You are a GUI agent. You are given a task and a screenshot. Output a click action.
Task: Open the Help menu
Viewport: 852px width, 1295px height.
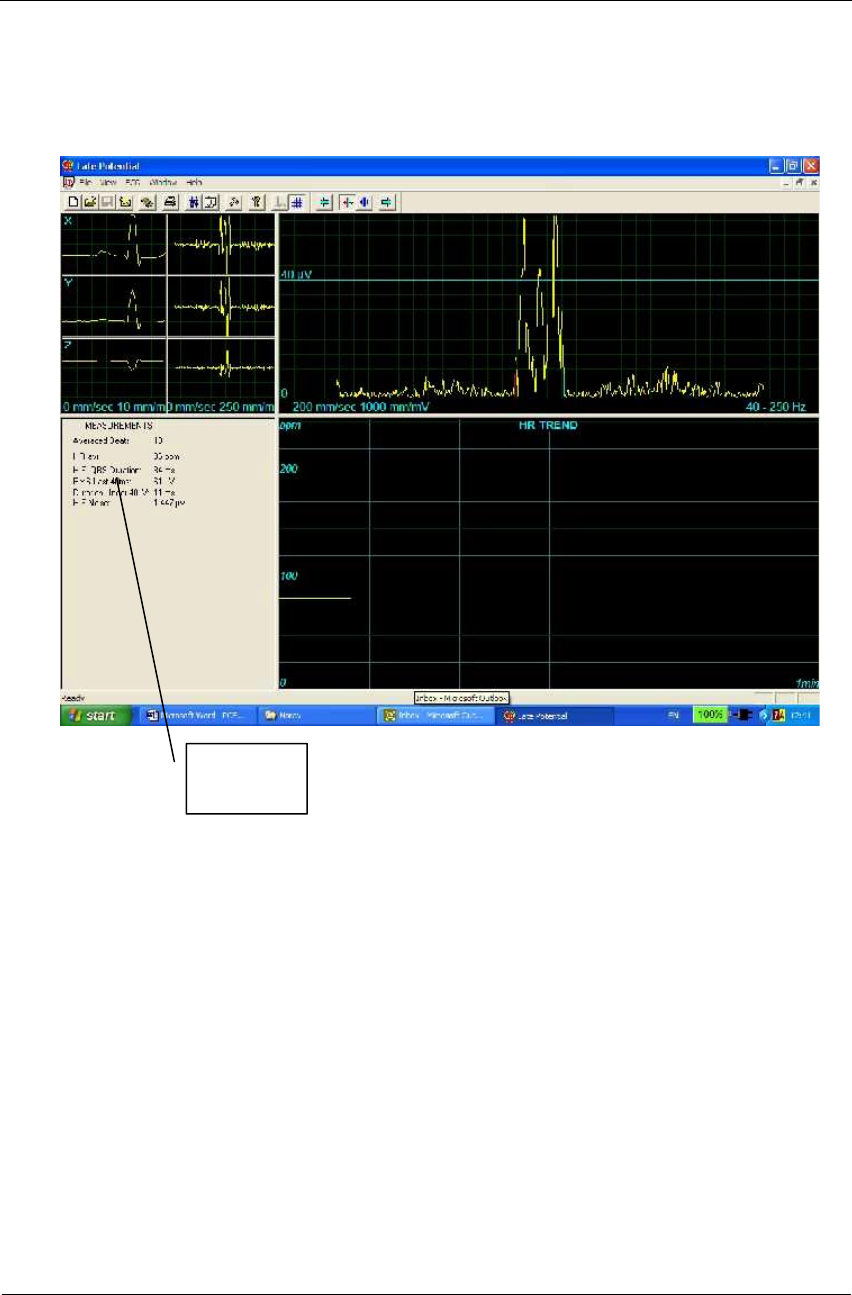194,183
